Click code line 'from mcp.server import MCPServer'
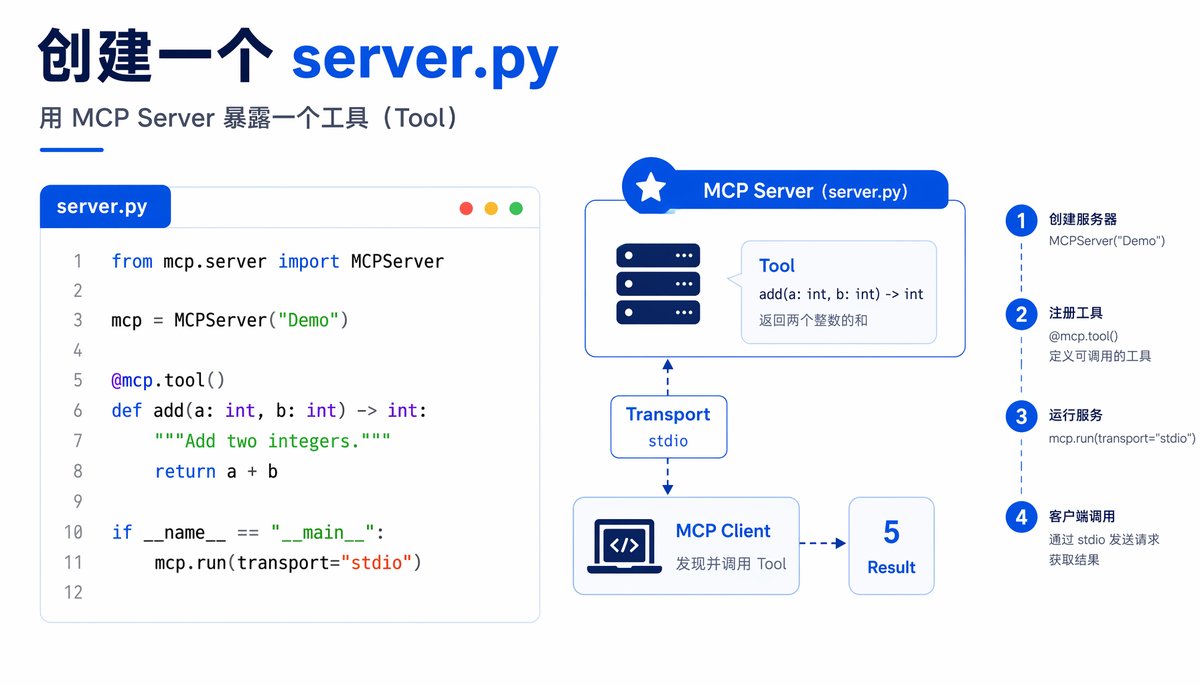The width and height of the screenshot is (1200, 685). pyautogui.click(x=277, y=261)
